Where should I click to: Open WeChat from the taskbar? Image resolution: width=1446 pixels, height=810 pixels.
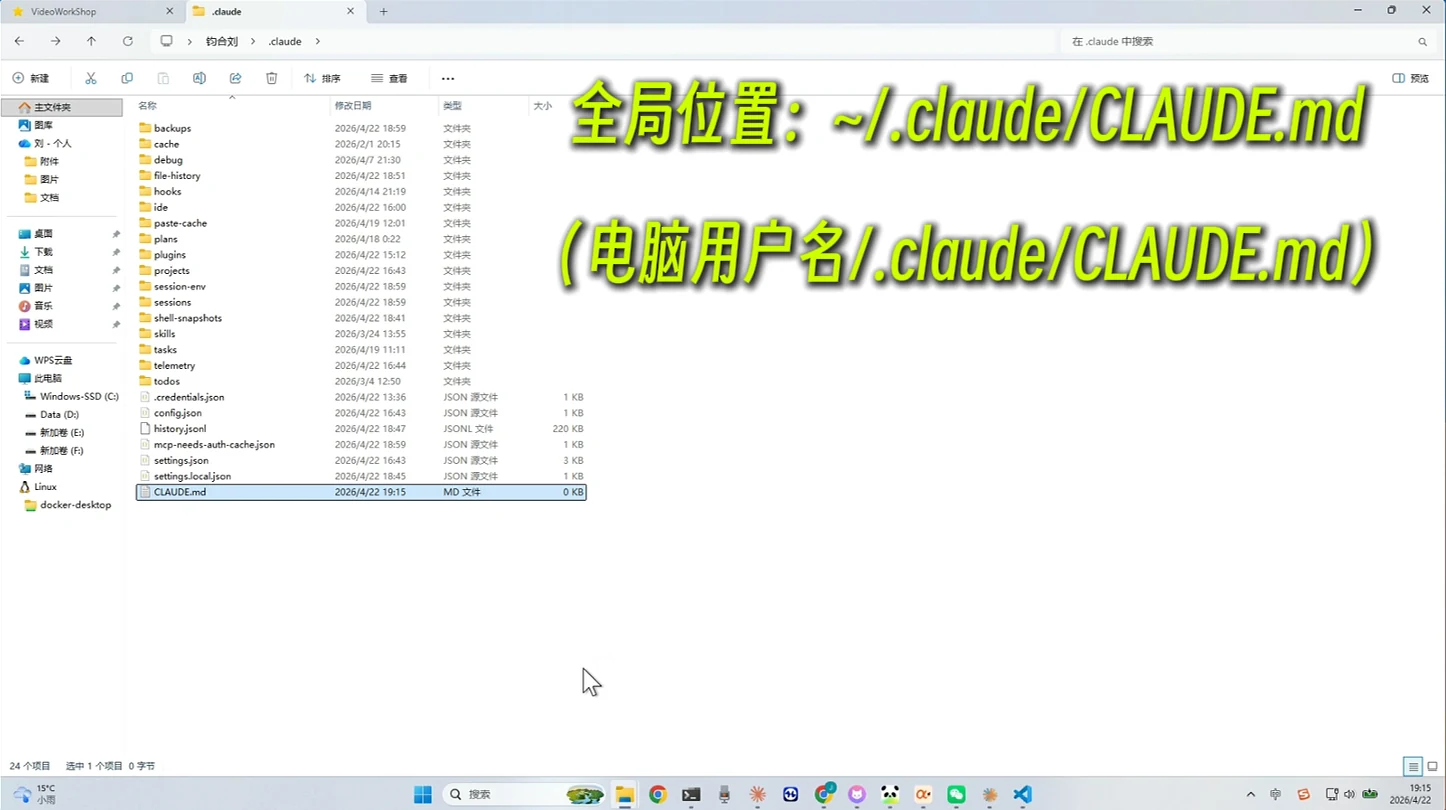coord(956,794)
